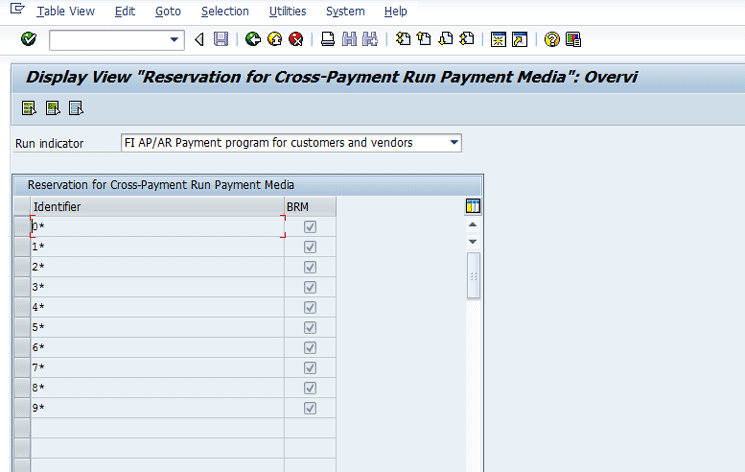745x472 pixels.
Task: Toggle BRM checkbox for identifier 4*
Action: (x=310, y=307)
